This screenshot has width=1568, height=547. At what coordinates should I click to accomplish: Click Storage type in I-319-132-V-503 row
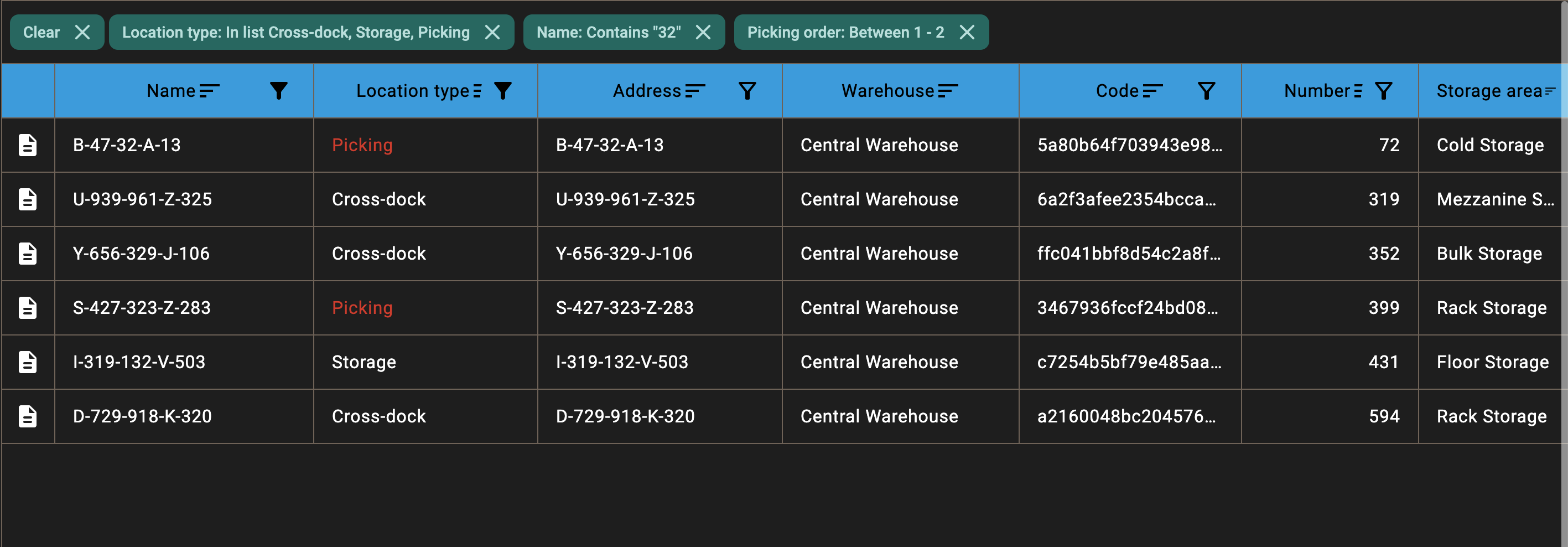point(364,362)
